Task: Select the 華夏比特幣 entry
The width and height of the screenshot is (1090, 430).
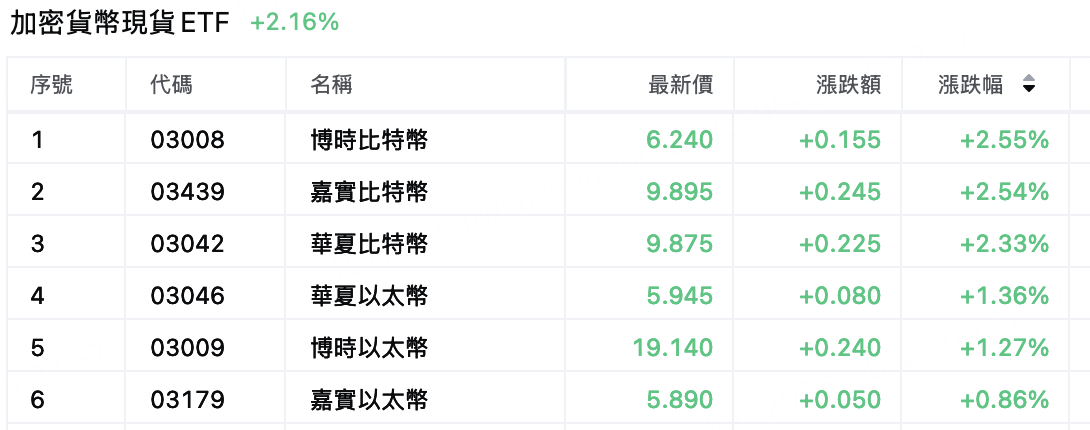Action: coord(369,243)
